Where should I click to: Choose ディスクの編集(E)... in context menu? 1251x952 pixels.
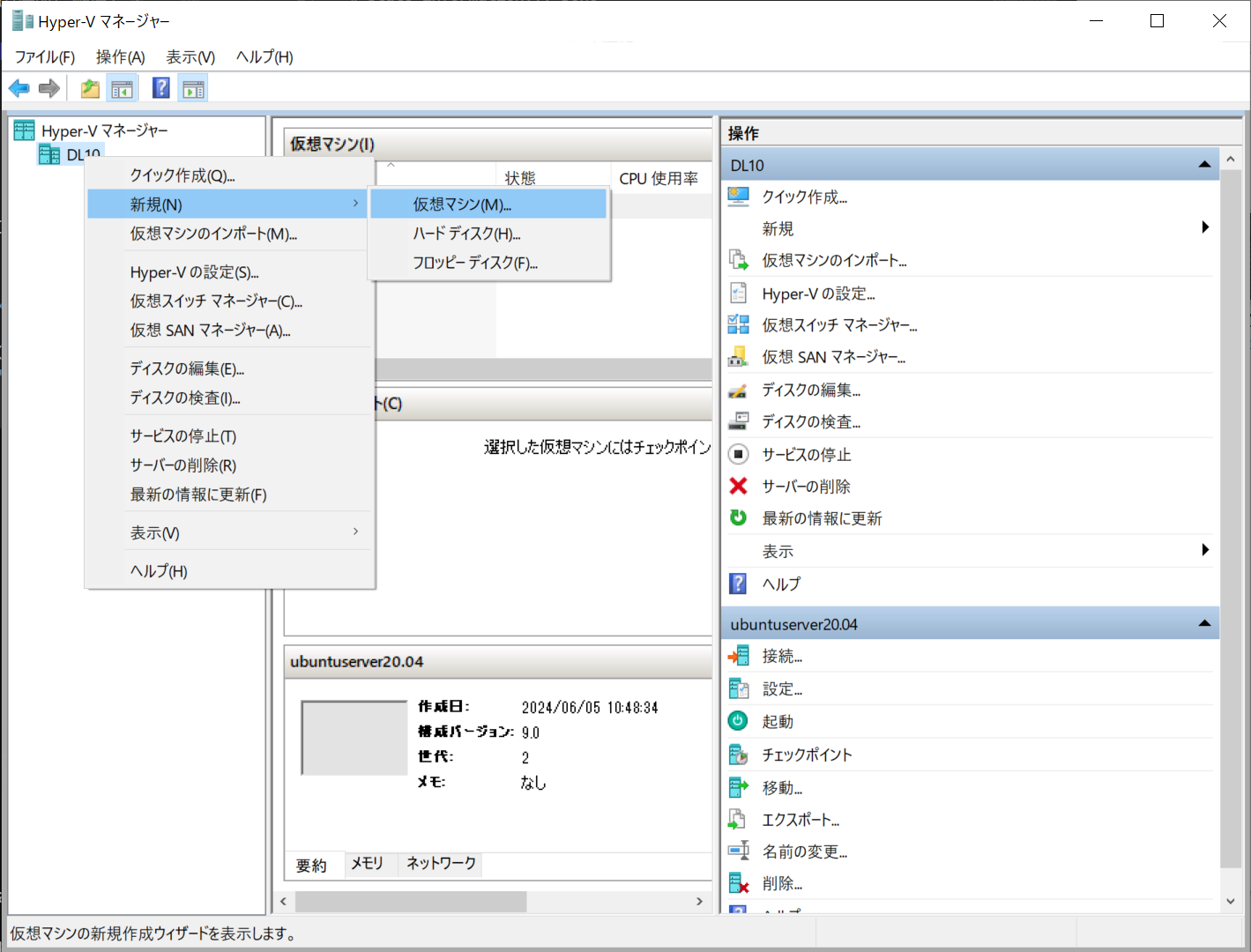pyautogui.click(x=229, y=368)
